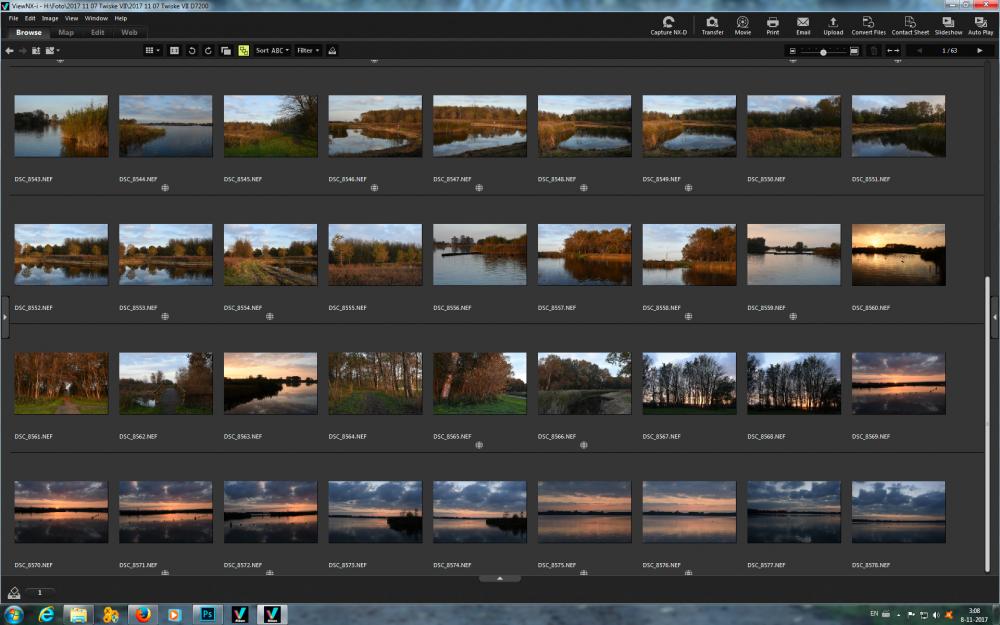Open the Filter dropdown
The width and height of the screenshot is (1000, 625).
click(x=308, y=50)
